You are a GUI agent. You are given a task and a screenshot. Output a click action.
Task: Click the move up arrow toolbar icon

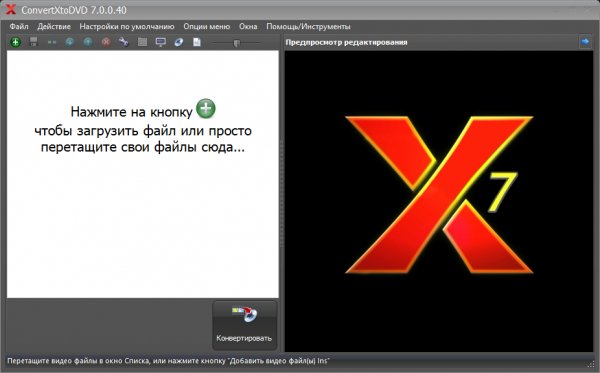click(x=88, y=42)
